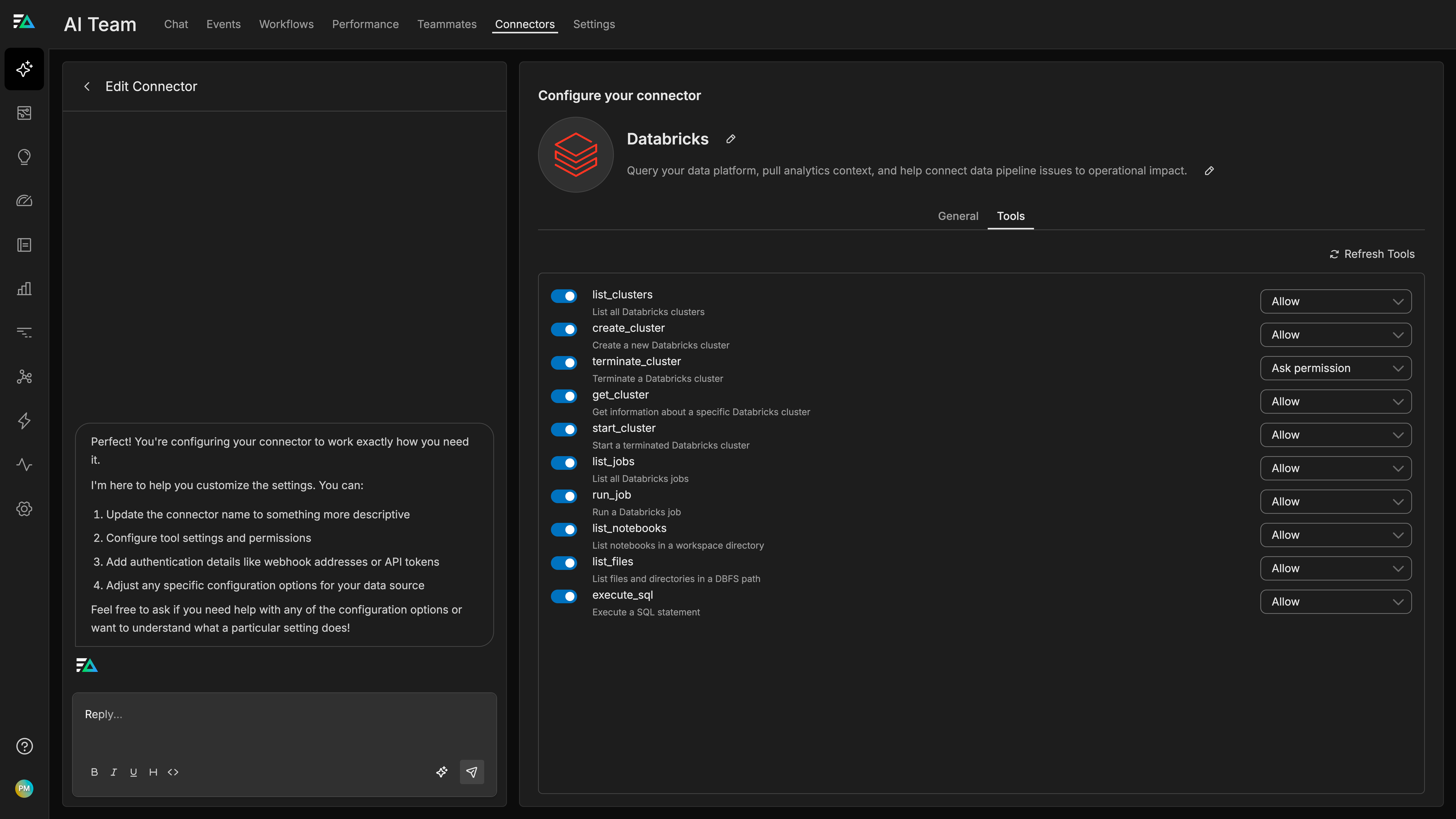The height and width of the screenshot is (819, 1456).
Task: Insert code block in reply box
Action: (x=173, y=772)
